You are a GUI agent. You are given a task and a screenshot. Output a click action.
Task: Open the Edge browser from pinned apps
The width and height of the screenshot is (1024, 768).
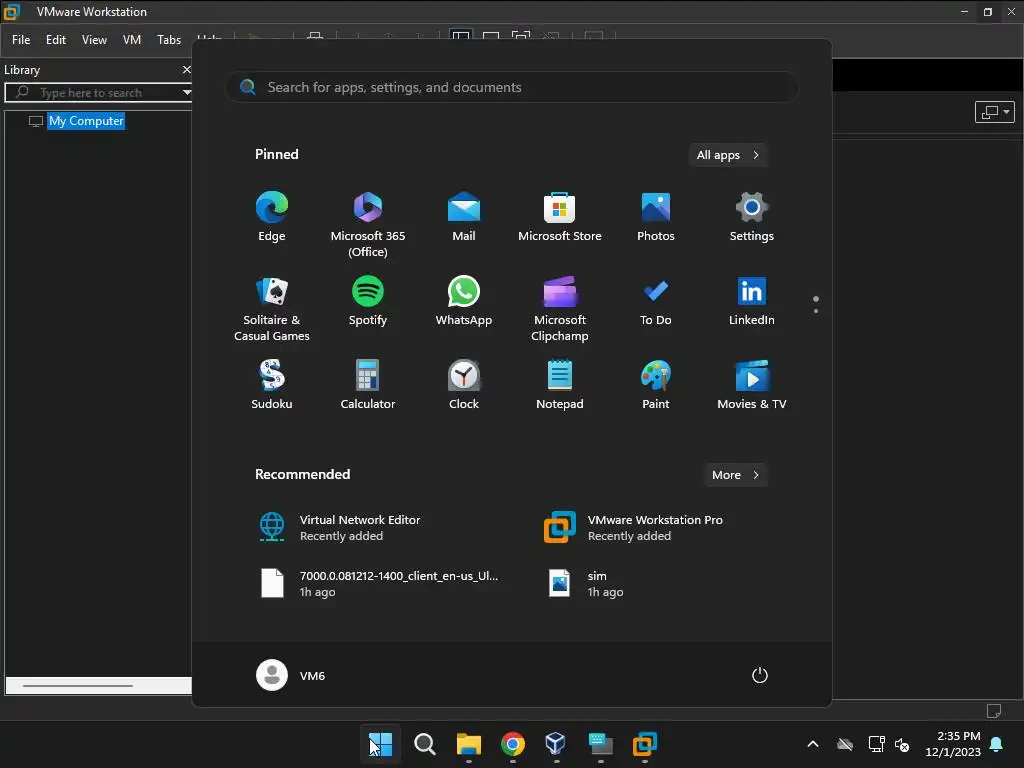(x=272, y=217)
